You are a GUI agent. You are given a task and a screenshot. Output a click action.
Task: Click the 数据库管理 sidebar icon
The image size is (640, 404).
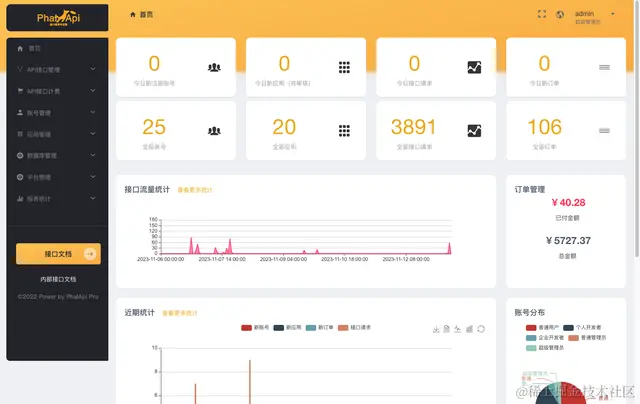pyautogui.click(x=20, y=155)
